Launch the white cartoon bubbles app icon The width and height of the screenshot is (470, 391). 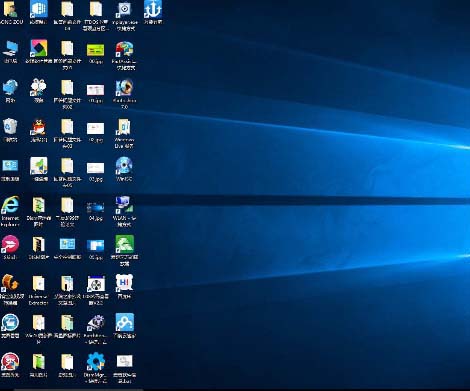click(x=39, y=88)
